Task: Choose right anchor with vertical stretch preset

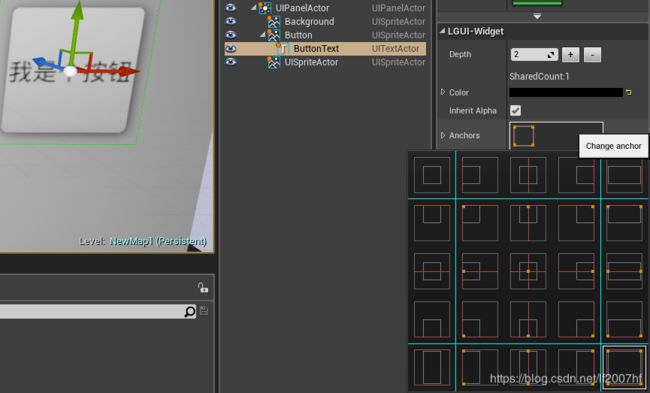Action: point(576,367)
